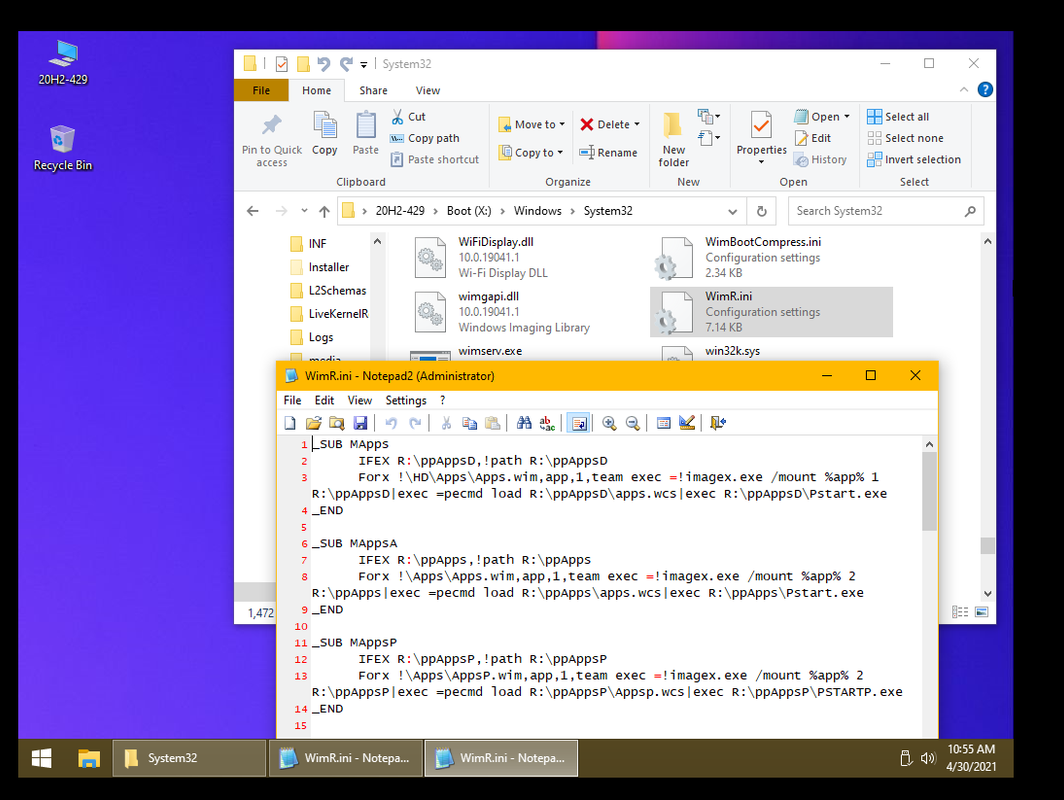The height and width of the screenshot is (800, 1064).
Task: Click the Windows breadcrumb in address bar
Action: pos(537,211)
